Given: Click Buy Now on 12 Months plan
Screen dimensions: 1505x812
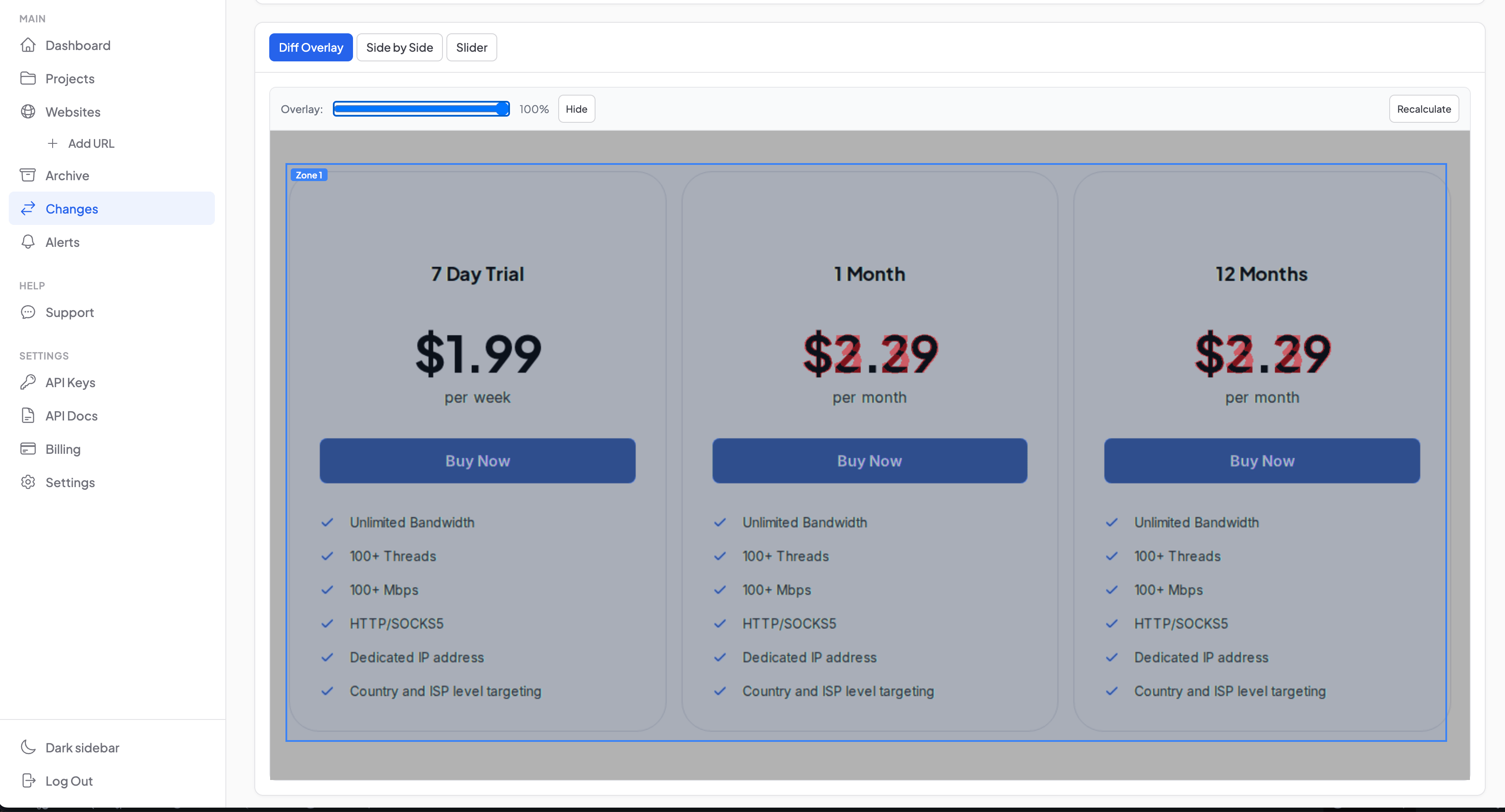Looking at the screenshot, I should pyautogui.click(x=1262, y=460).
